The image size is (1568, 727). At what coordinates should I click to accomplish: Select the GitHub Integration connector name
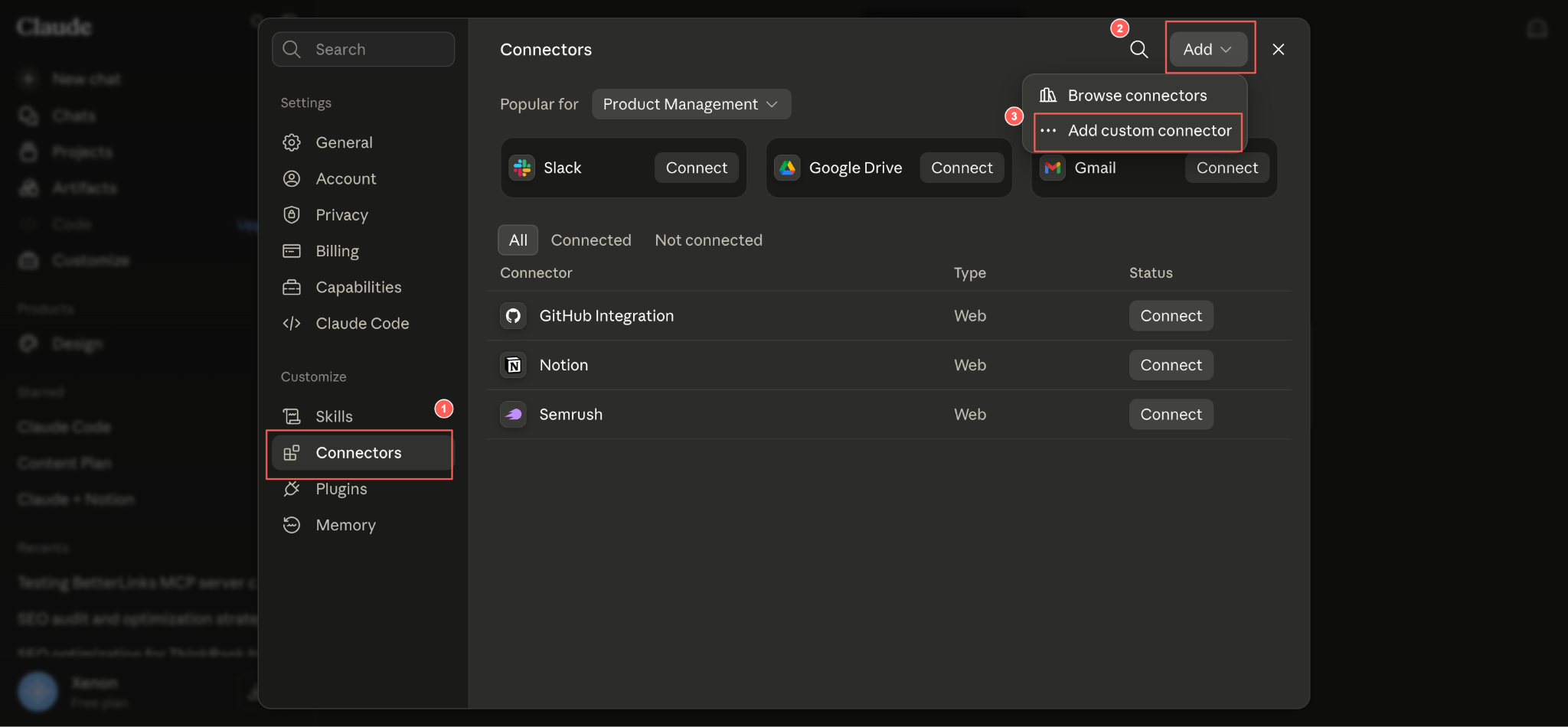(x=606, y=316)
